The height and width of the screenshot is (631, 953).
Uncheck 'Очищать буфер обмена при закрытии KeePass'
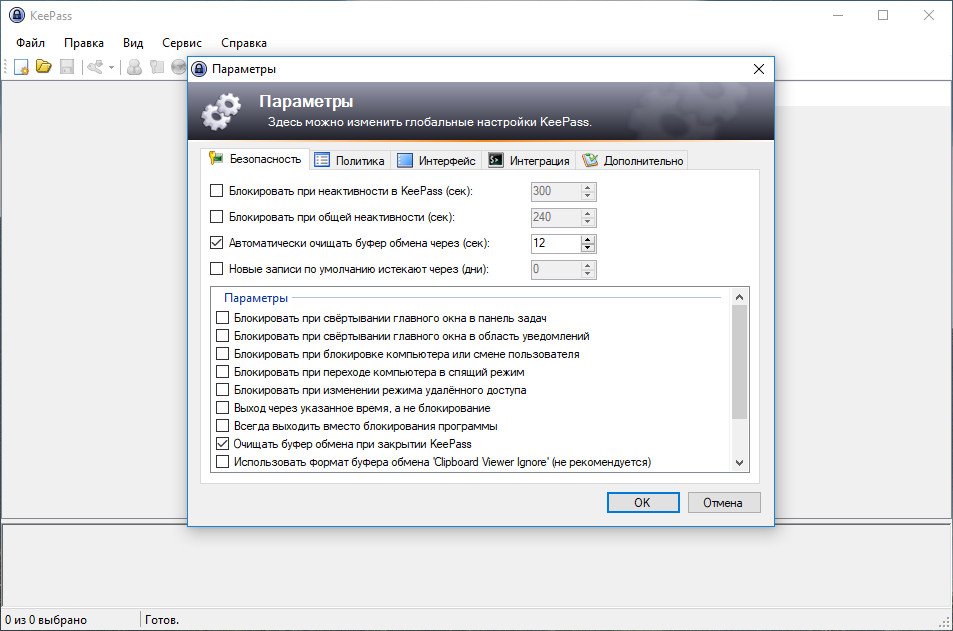[x=222, y=444]
